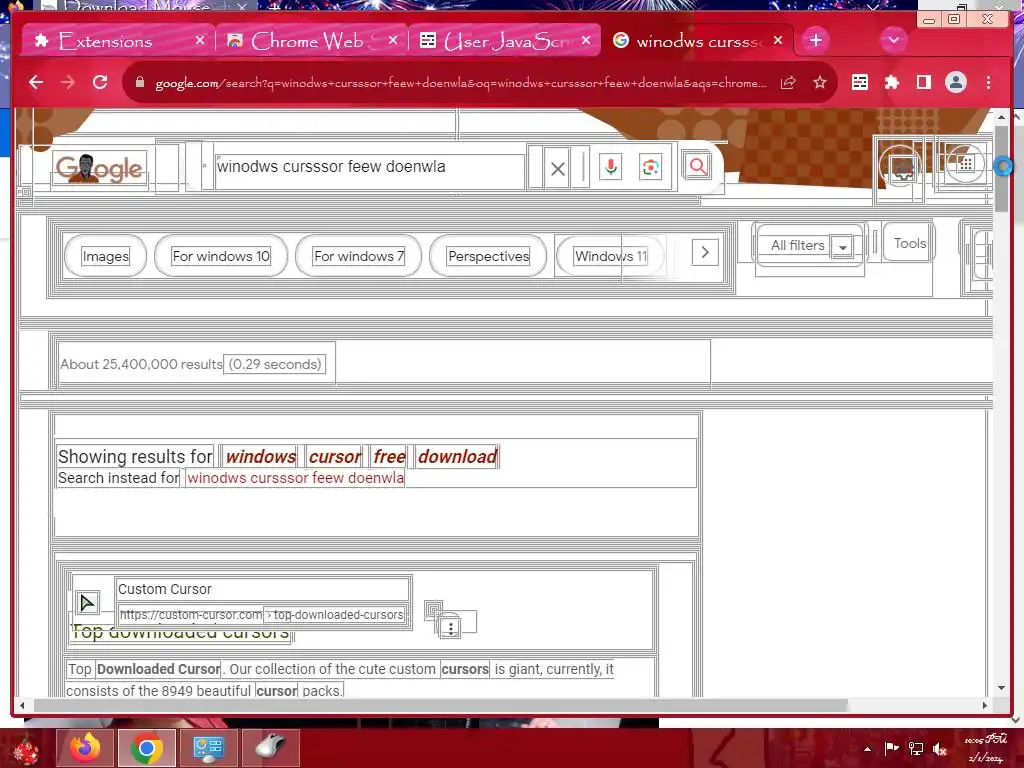Click the taskbar clock

(986, 749)
